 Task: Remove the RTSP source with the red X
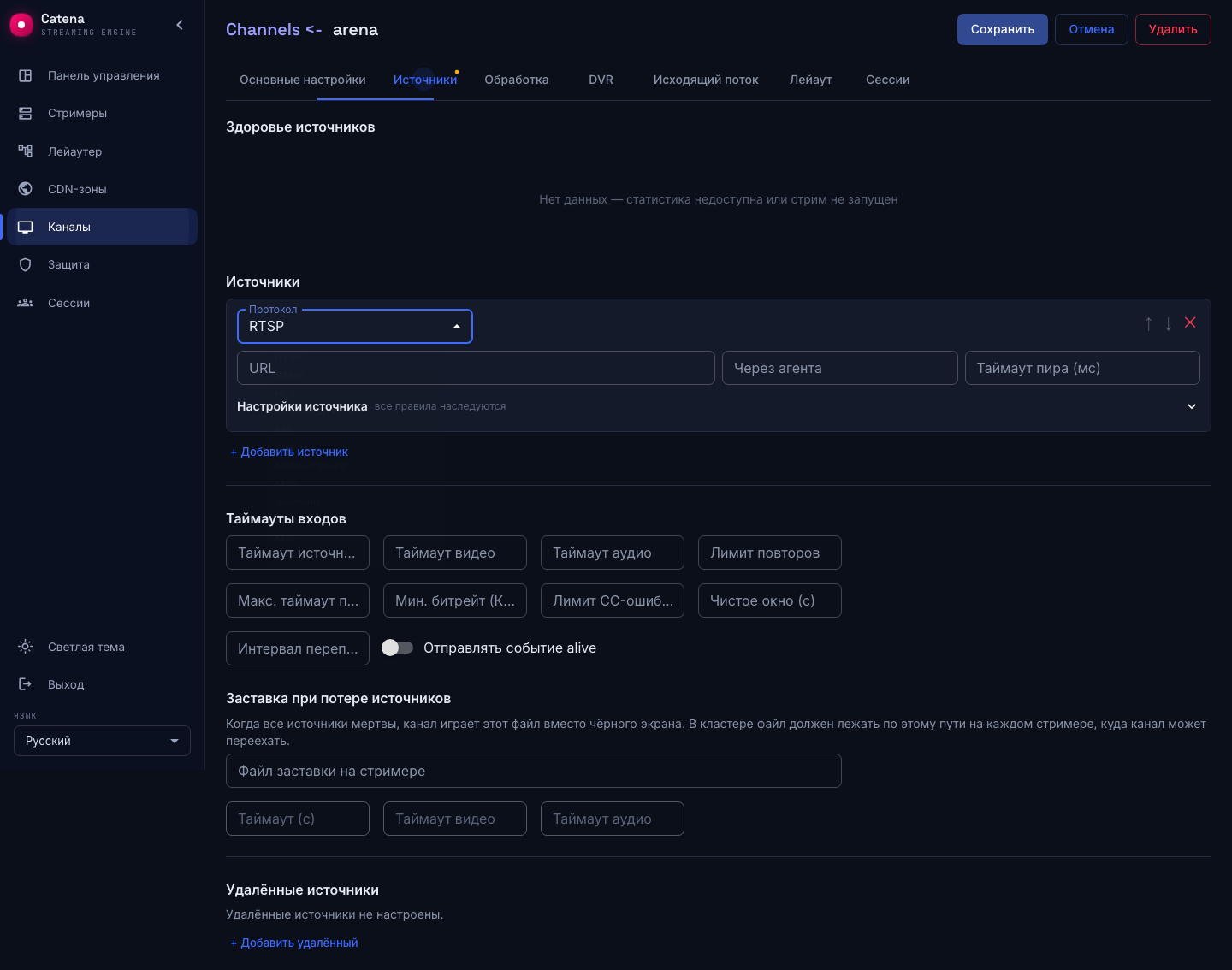pyautogui.click(x=1190, y=322)
